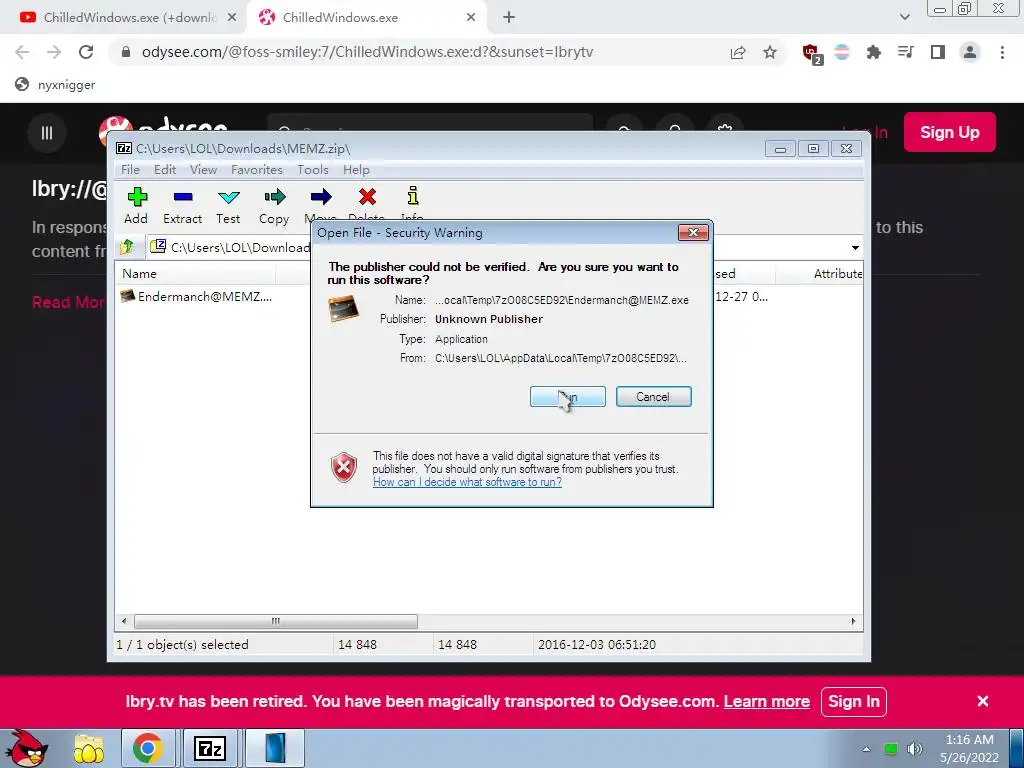Viewport: 1024px width, 768px height.
Task: Click the 7-Zip Add toolbar icon
Action: point(137,197)
